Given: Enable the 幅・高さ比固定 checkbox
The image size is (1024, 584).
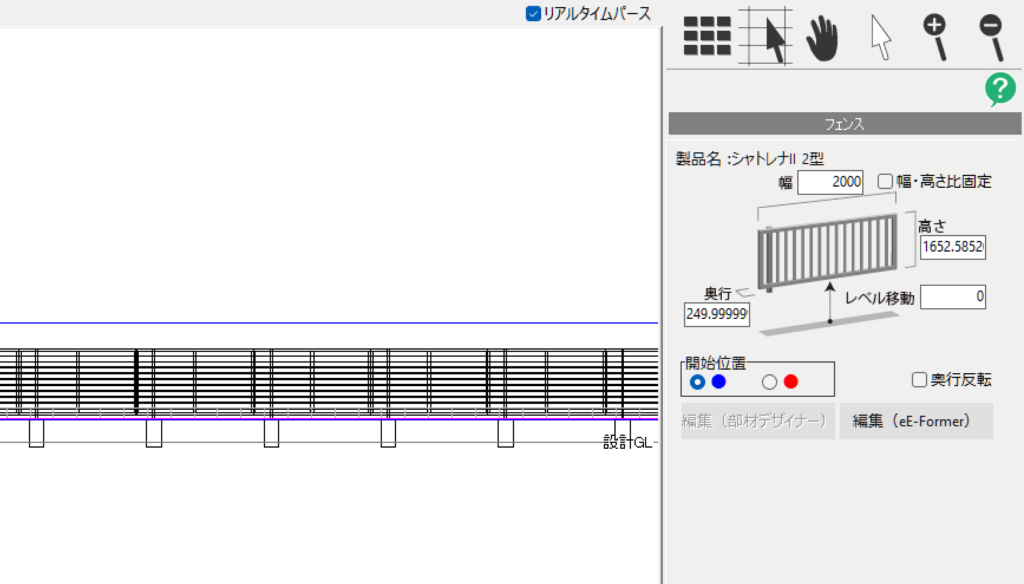Looking at the screenshot, I should click(885, 182).
